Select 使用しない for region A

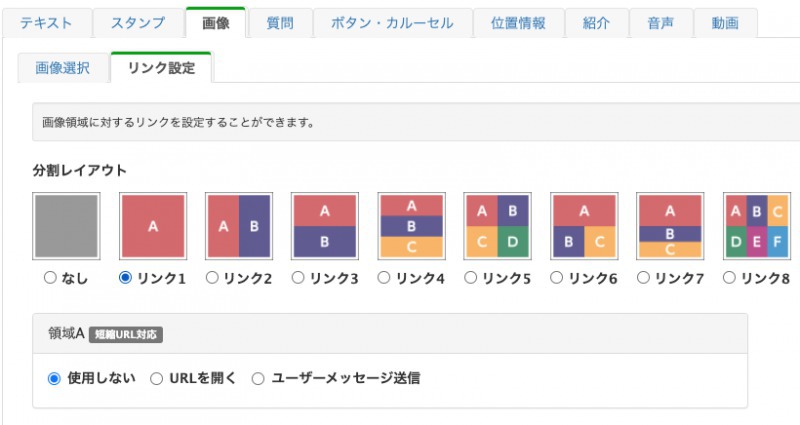pyautogui.click(x=55, y=379)
